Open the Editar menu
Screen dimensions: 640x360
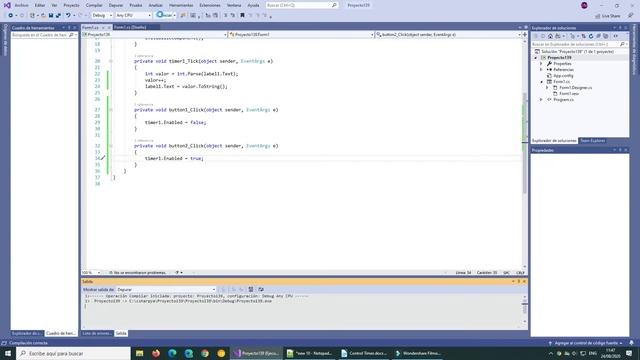40,5
